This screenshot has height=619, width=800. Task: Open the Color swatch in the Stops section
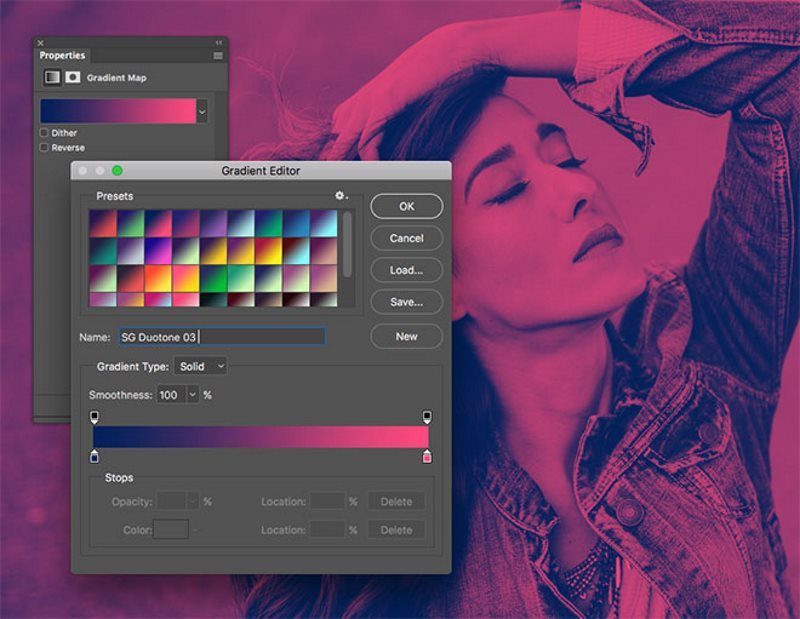coord(172,530)
